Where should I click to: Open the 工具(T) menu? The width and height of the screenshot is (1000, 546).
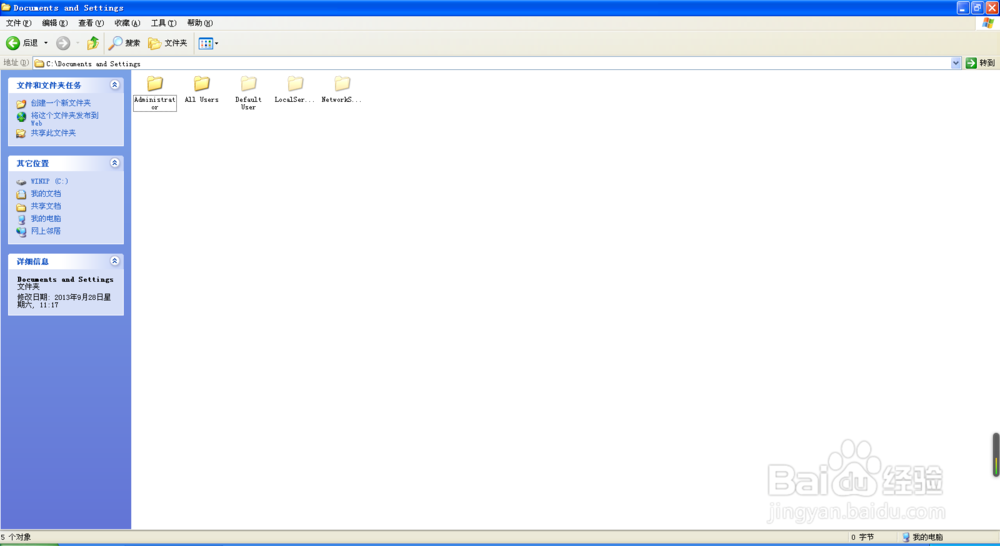(x=163, y=23)
